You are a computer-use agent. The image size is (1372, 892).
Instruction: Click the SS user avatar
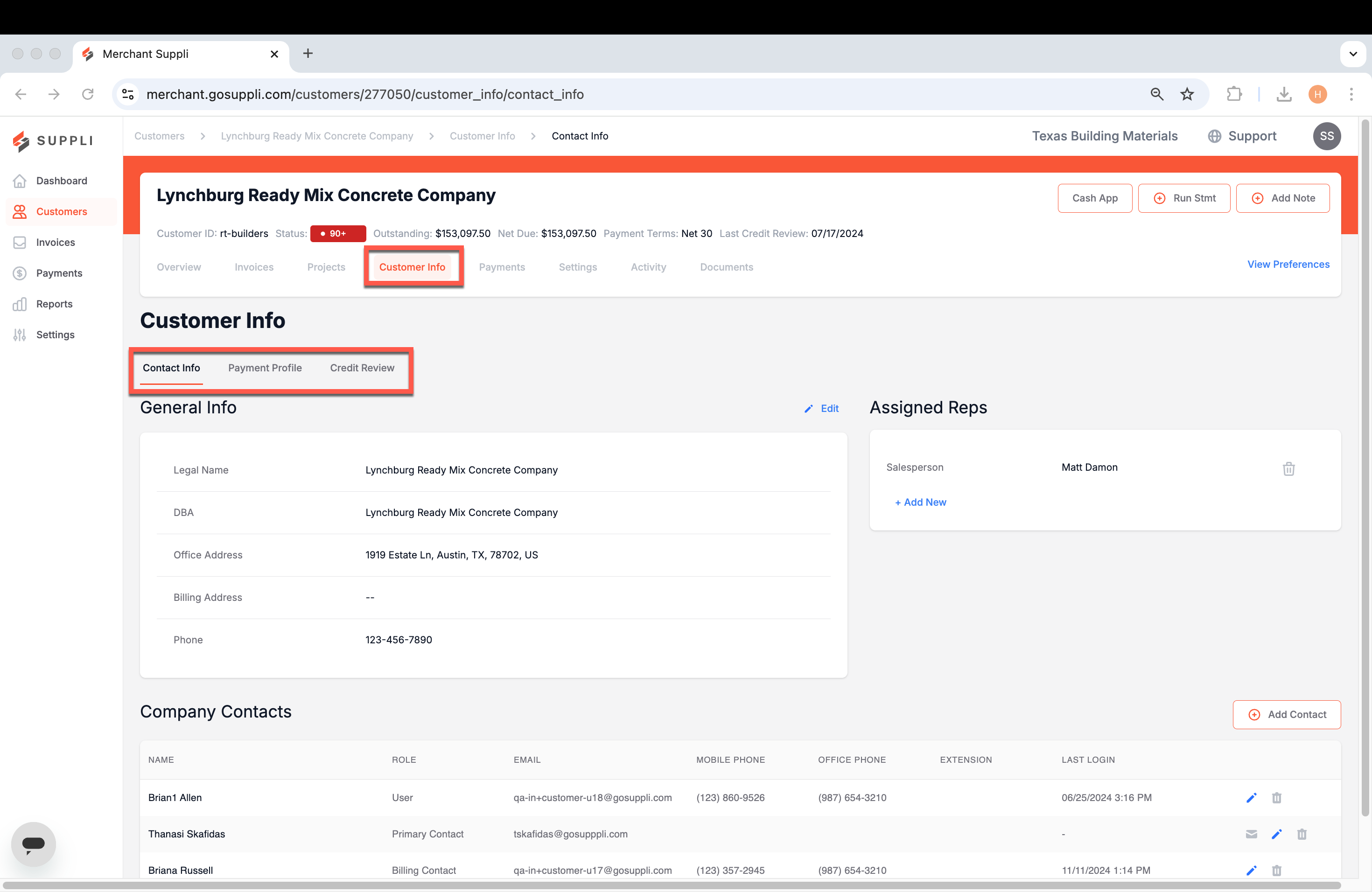tap(1326, 136)
